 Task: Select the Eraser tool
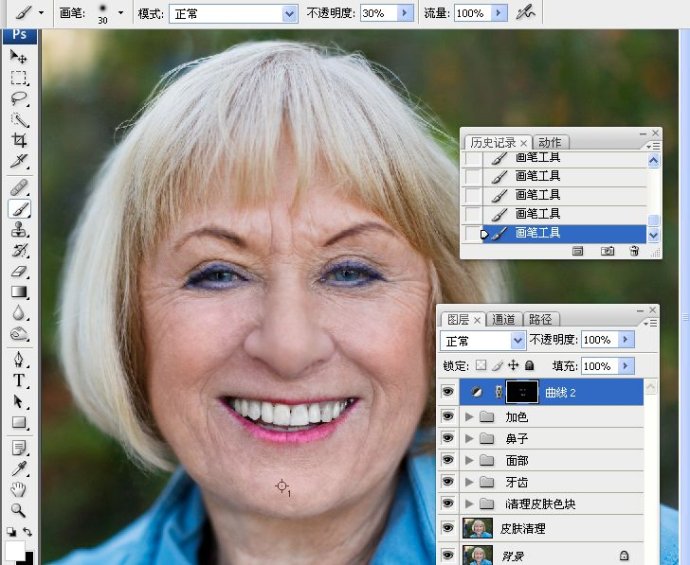point(18,271)
